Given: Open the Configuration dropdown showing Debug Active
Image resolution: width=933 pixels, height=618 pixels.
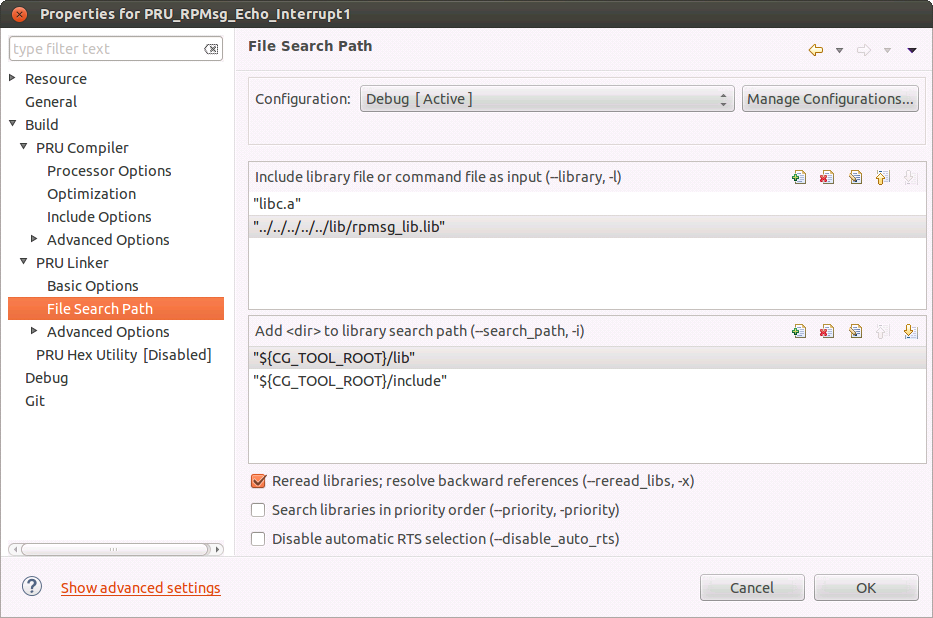Looking at the screenshot, I should coord(547,99).
